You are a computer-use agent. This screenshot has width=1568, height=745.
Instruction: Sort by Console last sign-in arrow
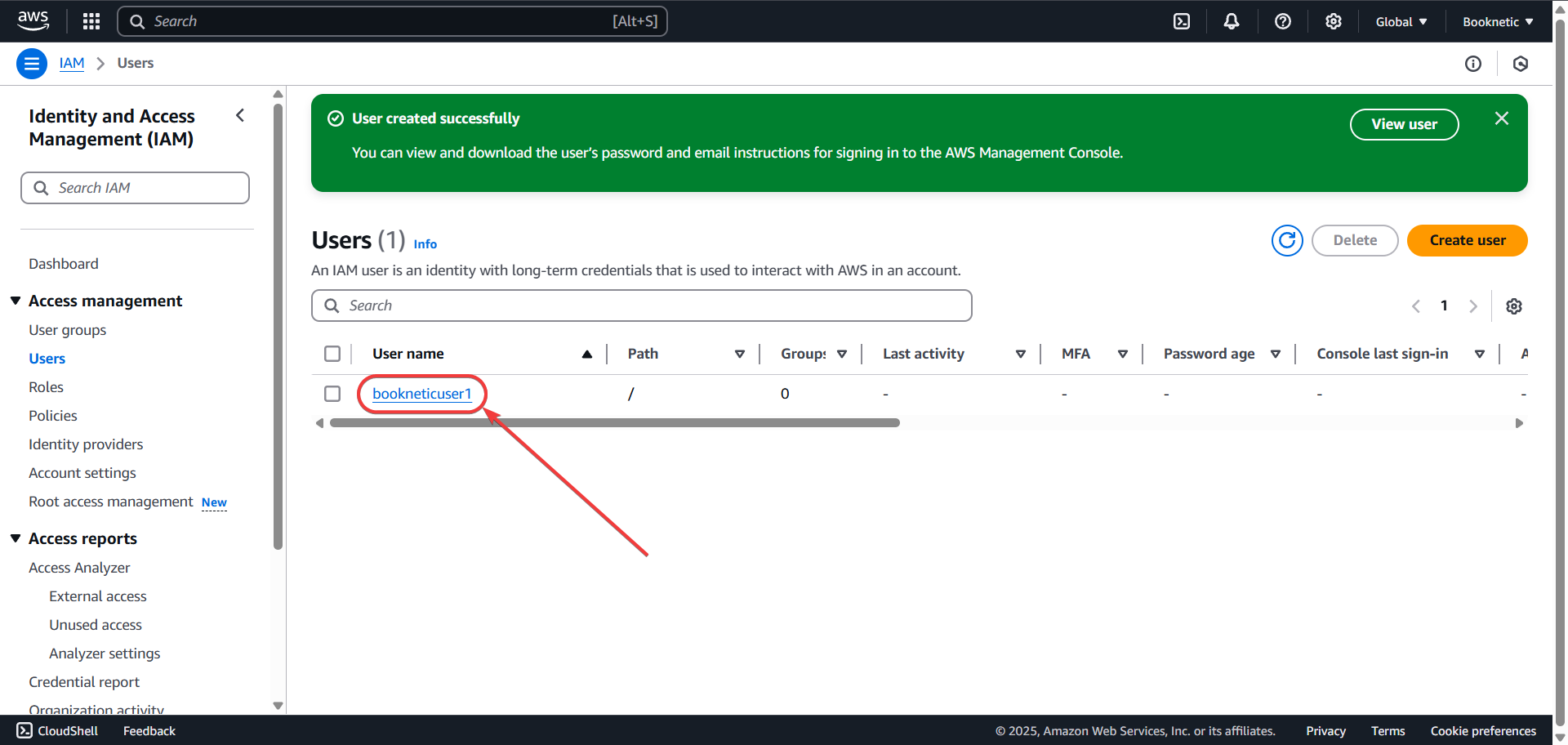tap(1480, 354)
